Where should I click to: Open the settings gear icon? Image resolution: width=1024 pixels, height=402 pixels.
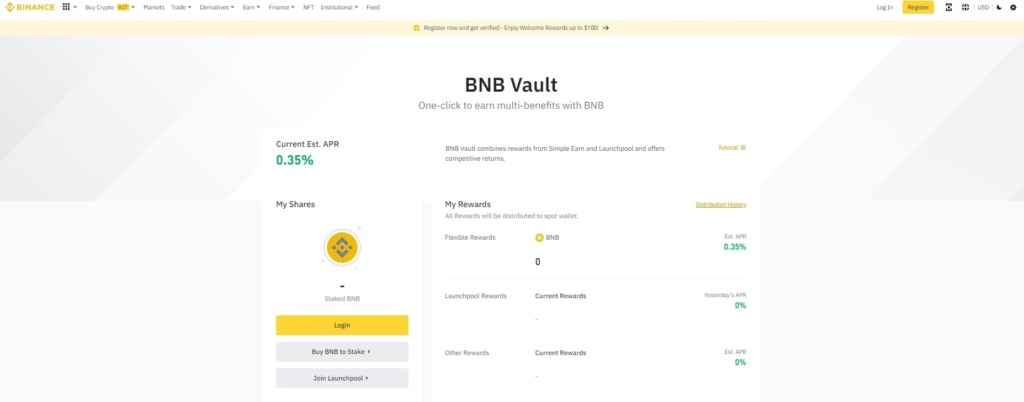[x=1014, y=7]
